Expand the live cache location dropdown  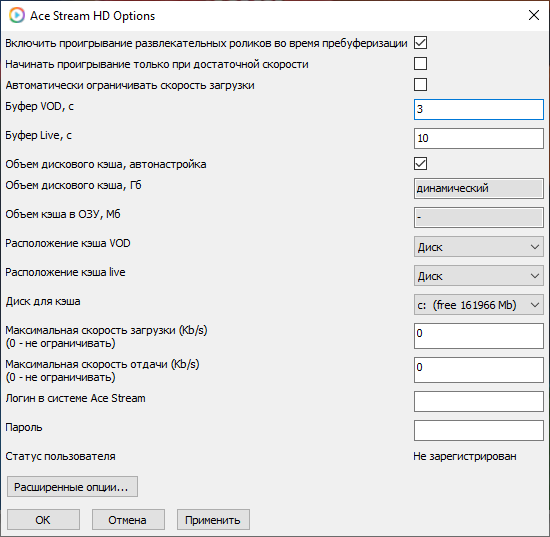[478, 276]
